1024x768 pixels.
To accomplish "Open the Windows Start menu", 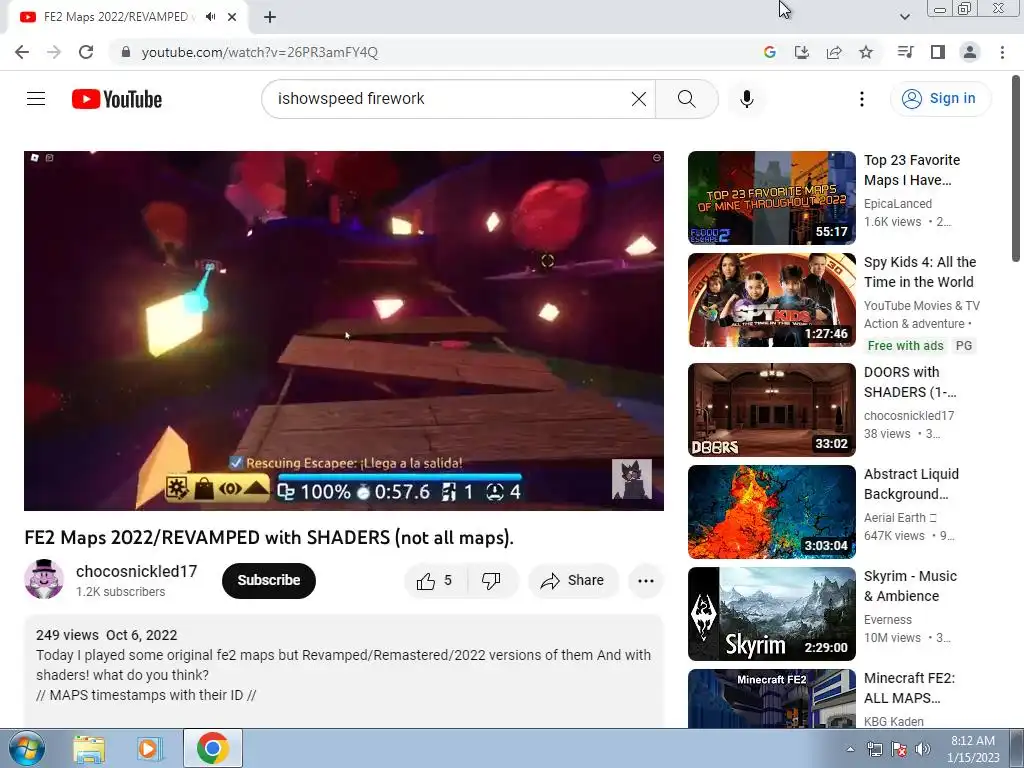I will click(x=27, y=748).
